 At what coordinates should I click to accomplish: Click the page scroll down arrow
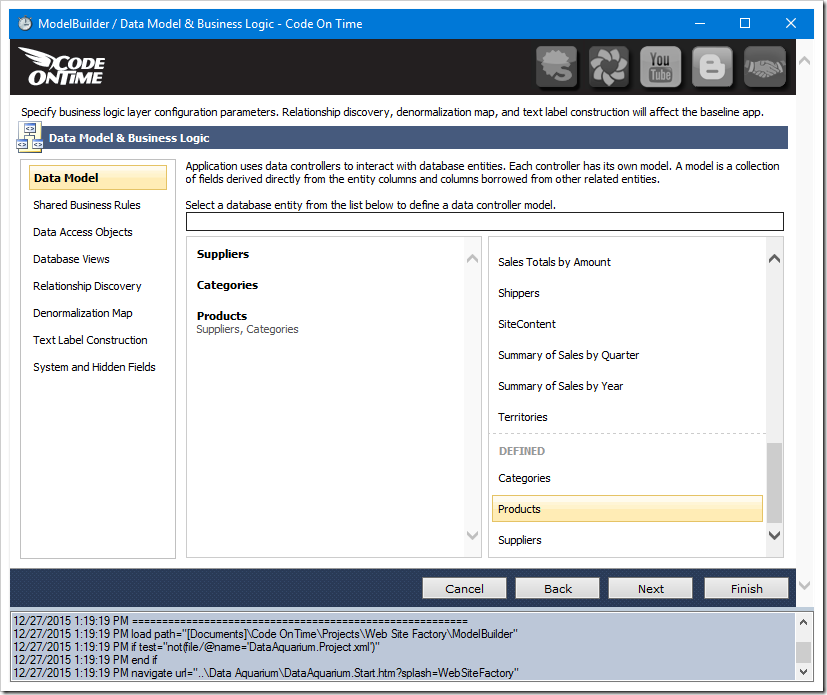tap(804, 585)
